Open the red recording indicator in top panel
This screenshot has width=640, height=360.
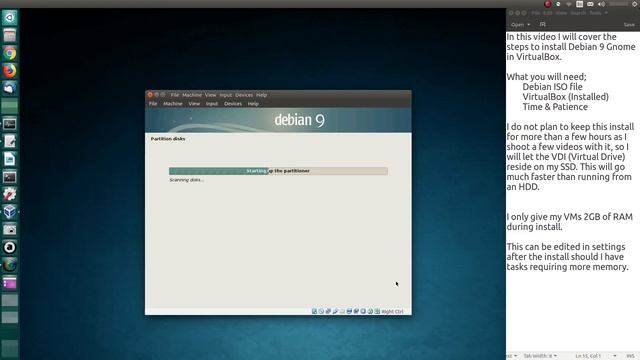(x=548, y=4)
